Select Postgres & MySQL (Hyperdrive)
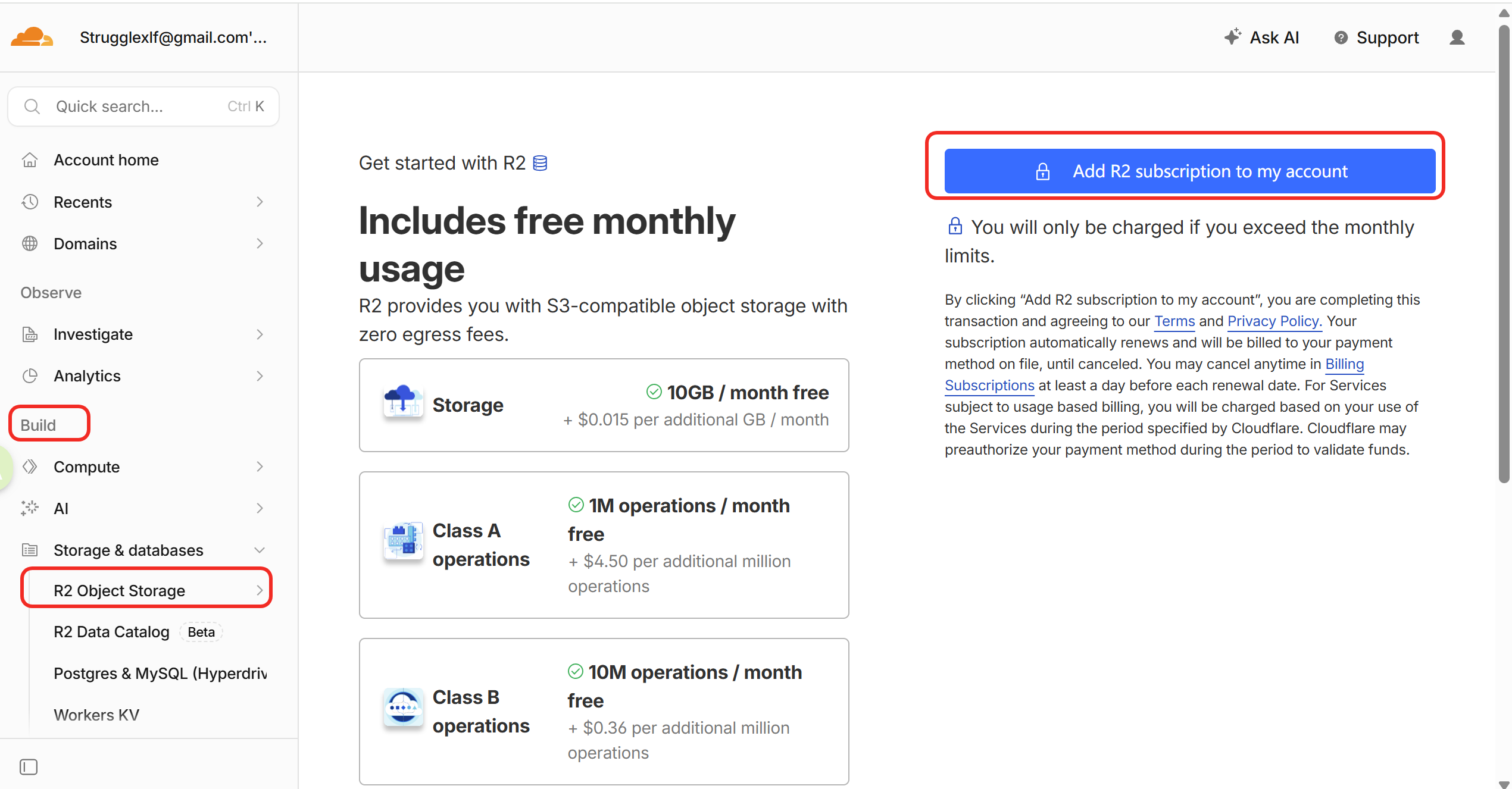 tap(160, 674)
